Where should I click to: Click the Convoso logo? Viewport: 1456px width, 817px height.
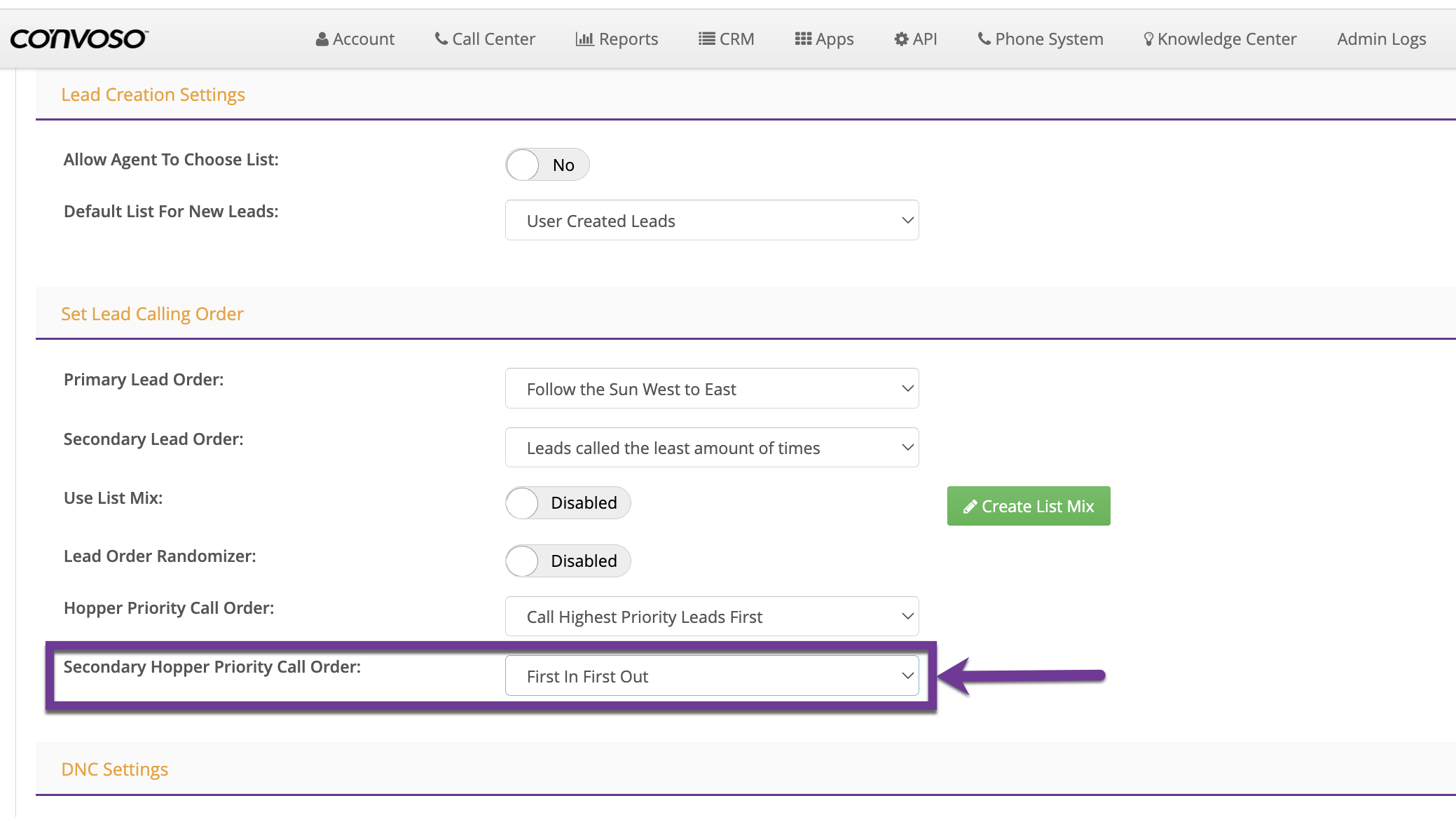coord(78,39)
